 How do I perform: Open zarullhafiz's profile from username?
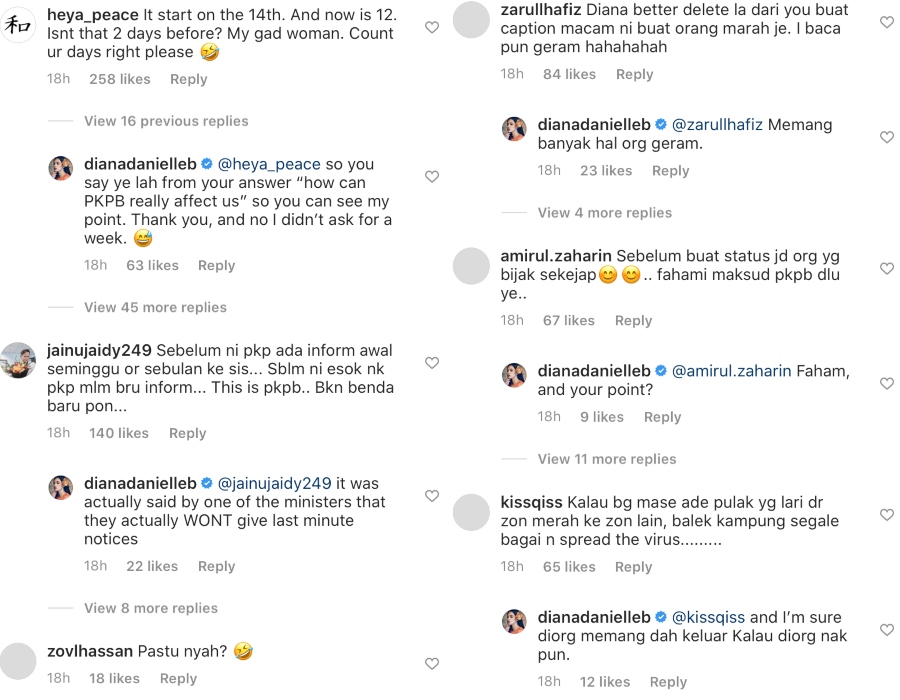coord(540,10)
